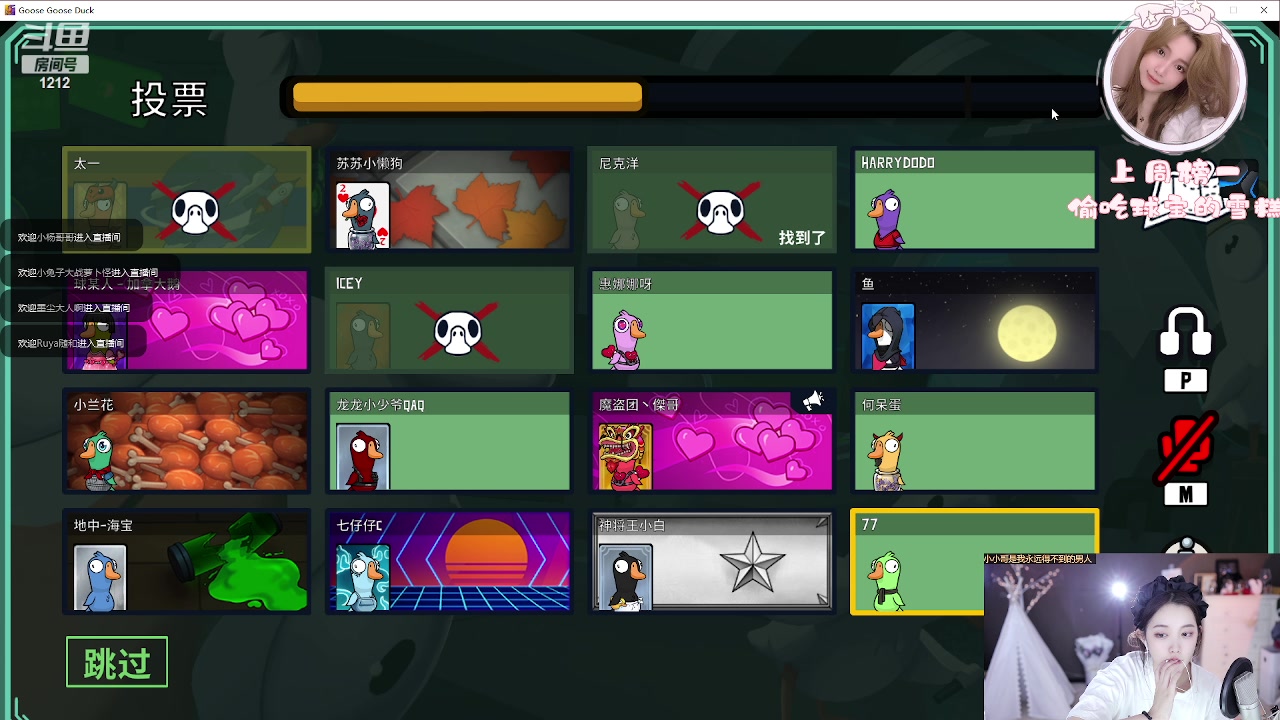This screenshot has width=1280, height=720.
Task: Click the voting timer progress bar
Action: pyautogui.click(x=690, y=97)
